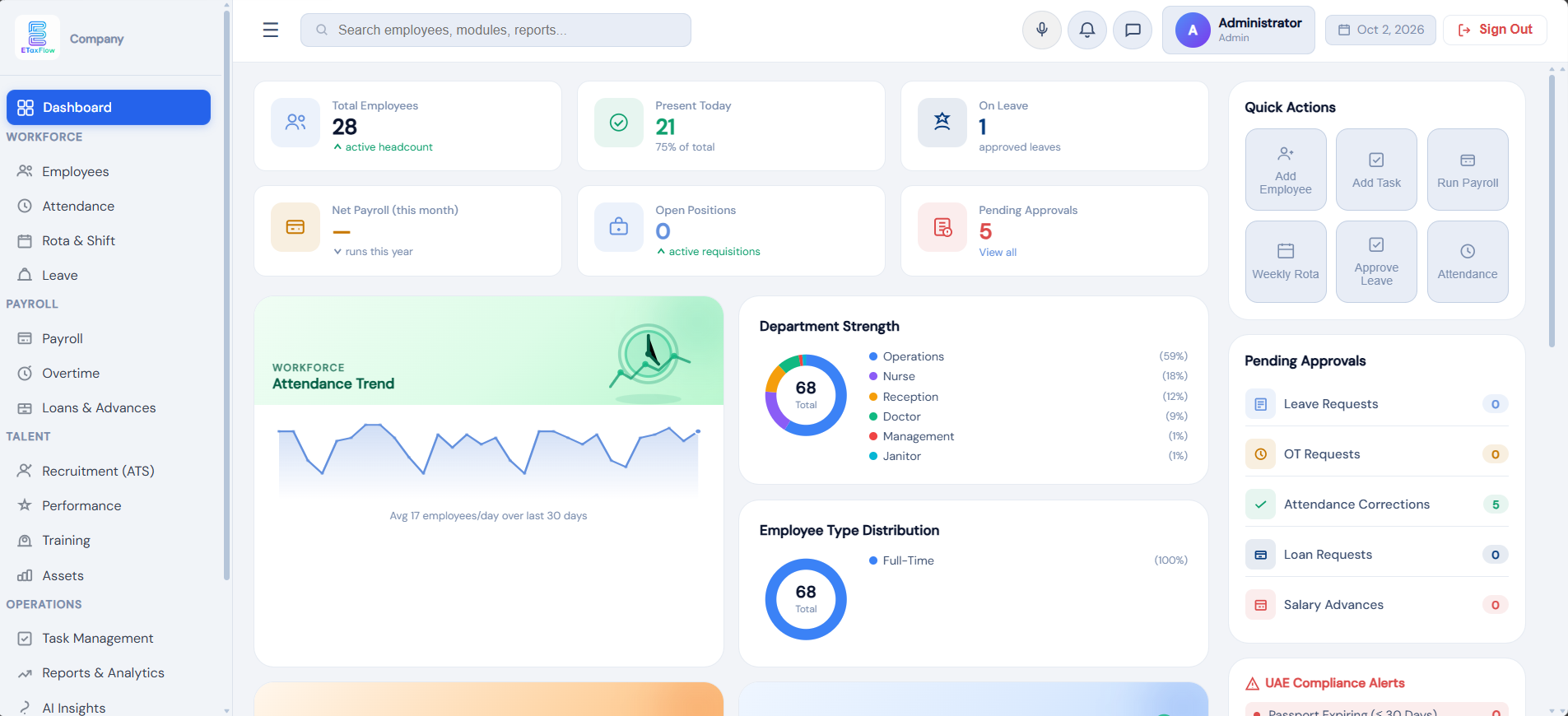Click the Attendance Corrections check icon

(x=1260, y=504)
